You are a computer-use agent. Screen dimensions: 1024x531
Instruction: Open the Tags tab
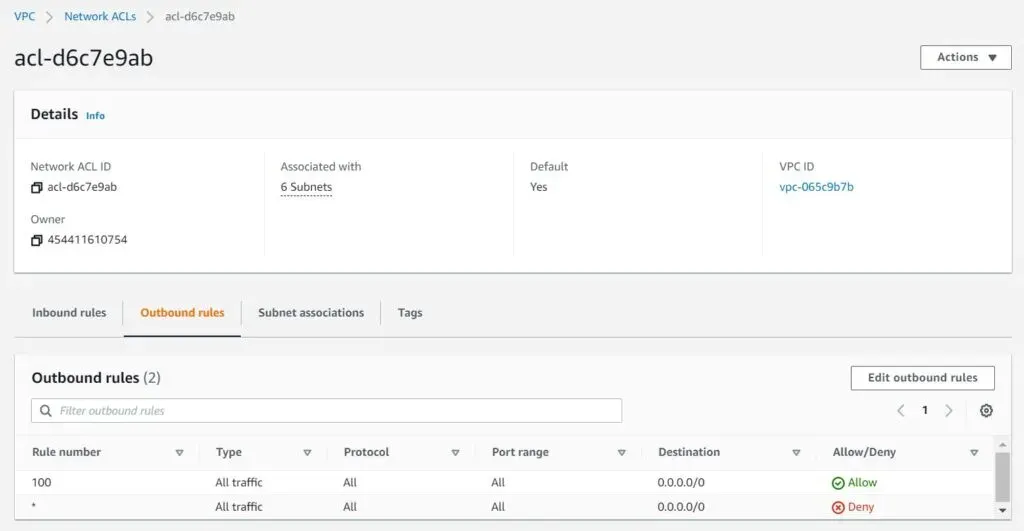(x=410, y=313)
